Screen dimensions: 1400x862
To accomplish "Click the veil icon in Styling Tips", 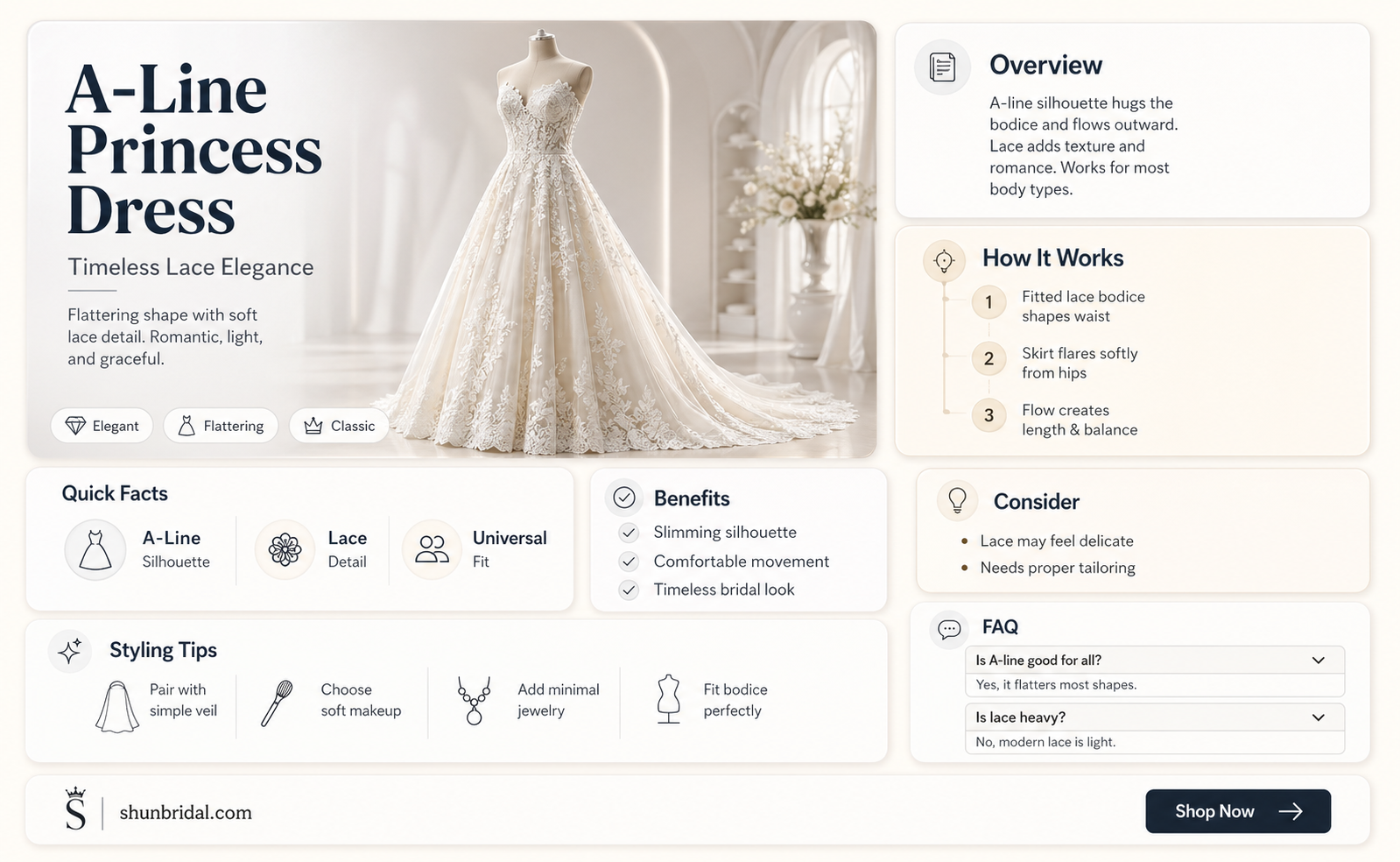I will pyautogui.click(x=117, y=706).
